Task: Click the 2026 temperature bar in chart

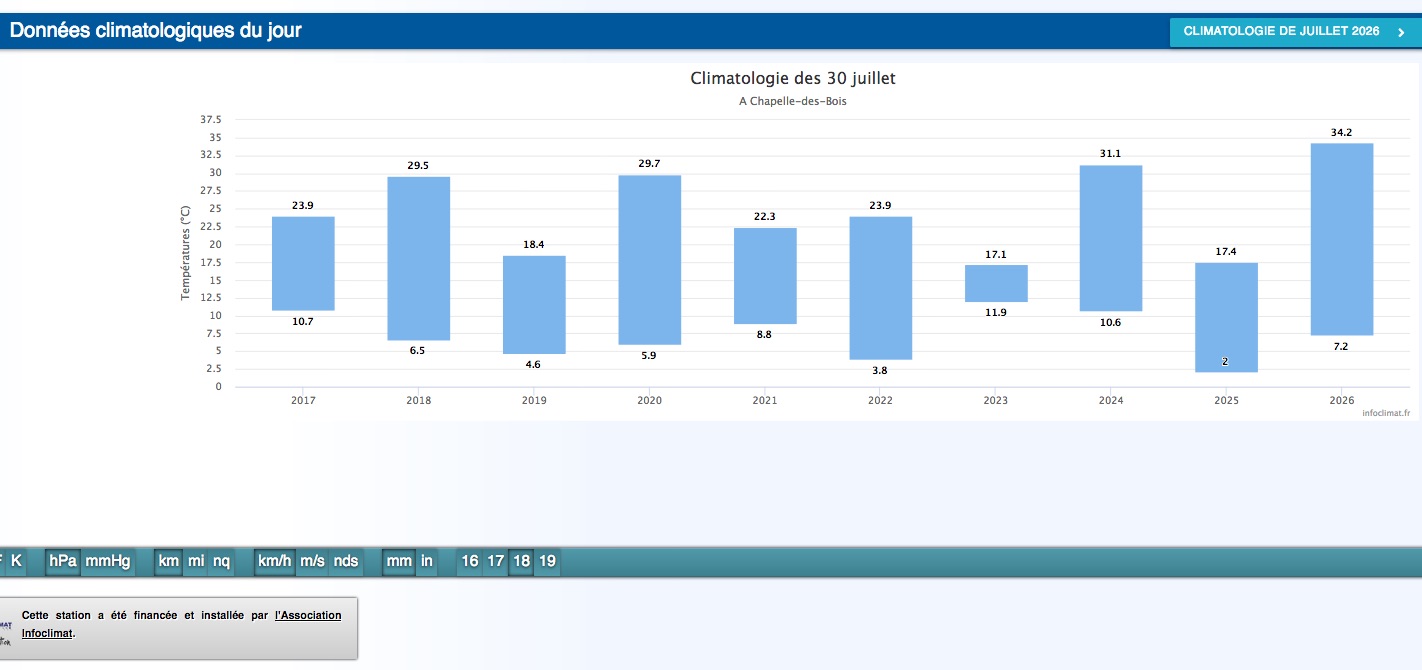Action: click(x=1341, y=239)
